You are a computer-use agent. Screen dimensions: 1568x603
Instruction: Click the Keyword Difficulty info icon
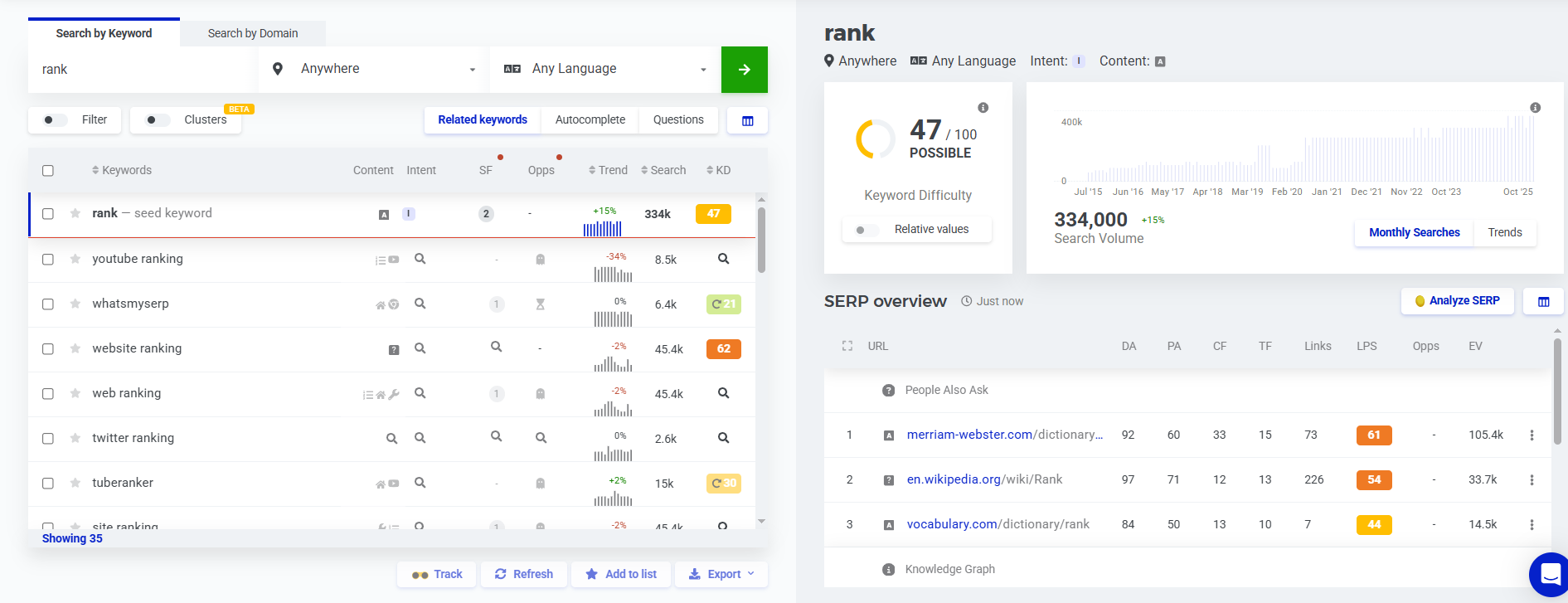983,108
